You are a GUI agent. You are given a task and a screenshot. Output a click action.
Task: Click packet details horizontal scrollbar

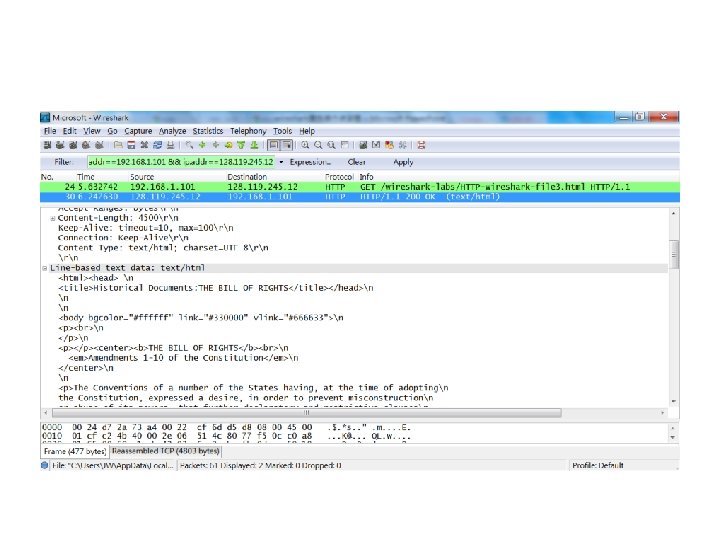pos(307,413)
